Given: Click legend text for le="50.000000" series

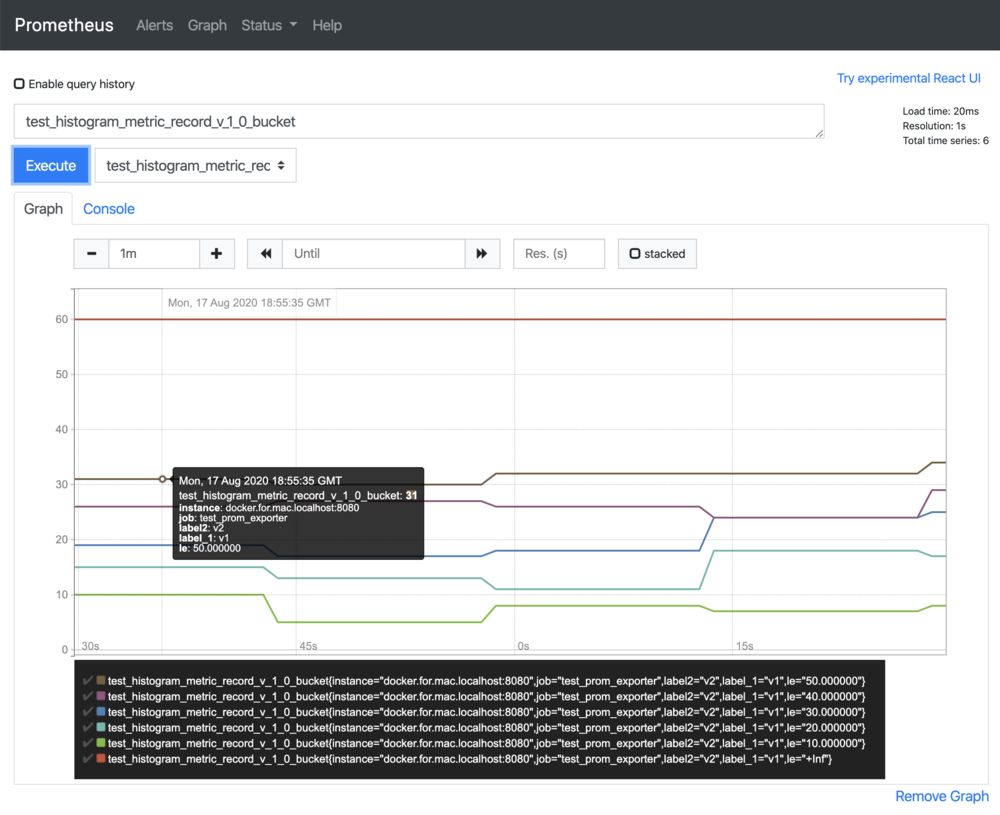Looking at the screenshot, I should [487, 681].
